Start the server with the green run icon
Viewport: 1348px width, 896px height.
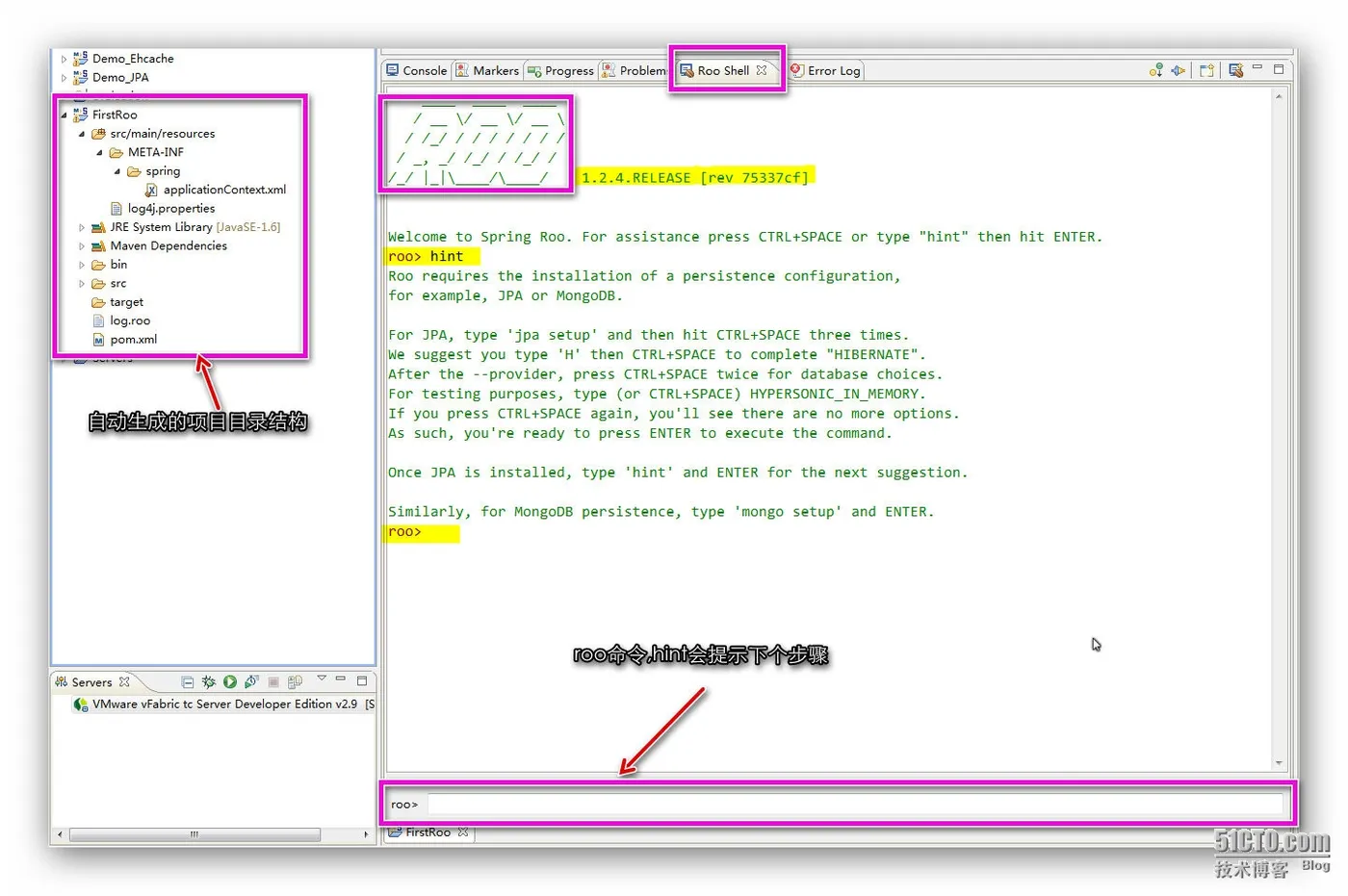[x=230, y=682]
